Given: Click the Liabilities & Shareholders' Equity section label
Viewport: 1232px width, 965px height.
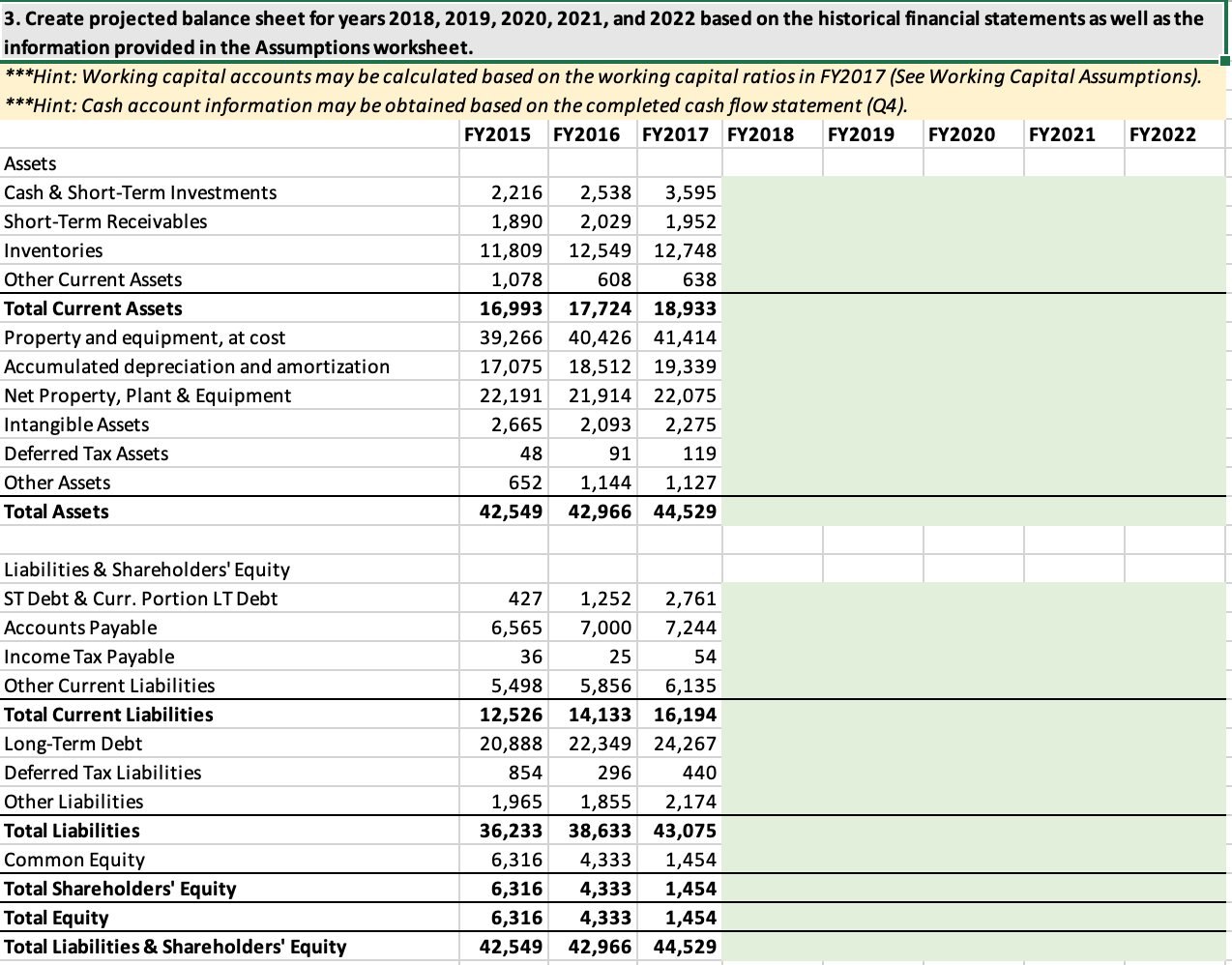Looking at the screenshot, I should click(145, 570).
